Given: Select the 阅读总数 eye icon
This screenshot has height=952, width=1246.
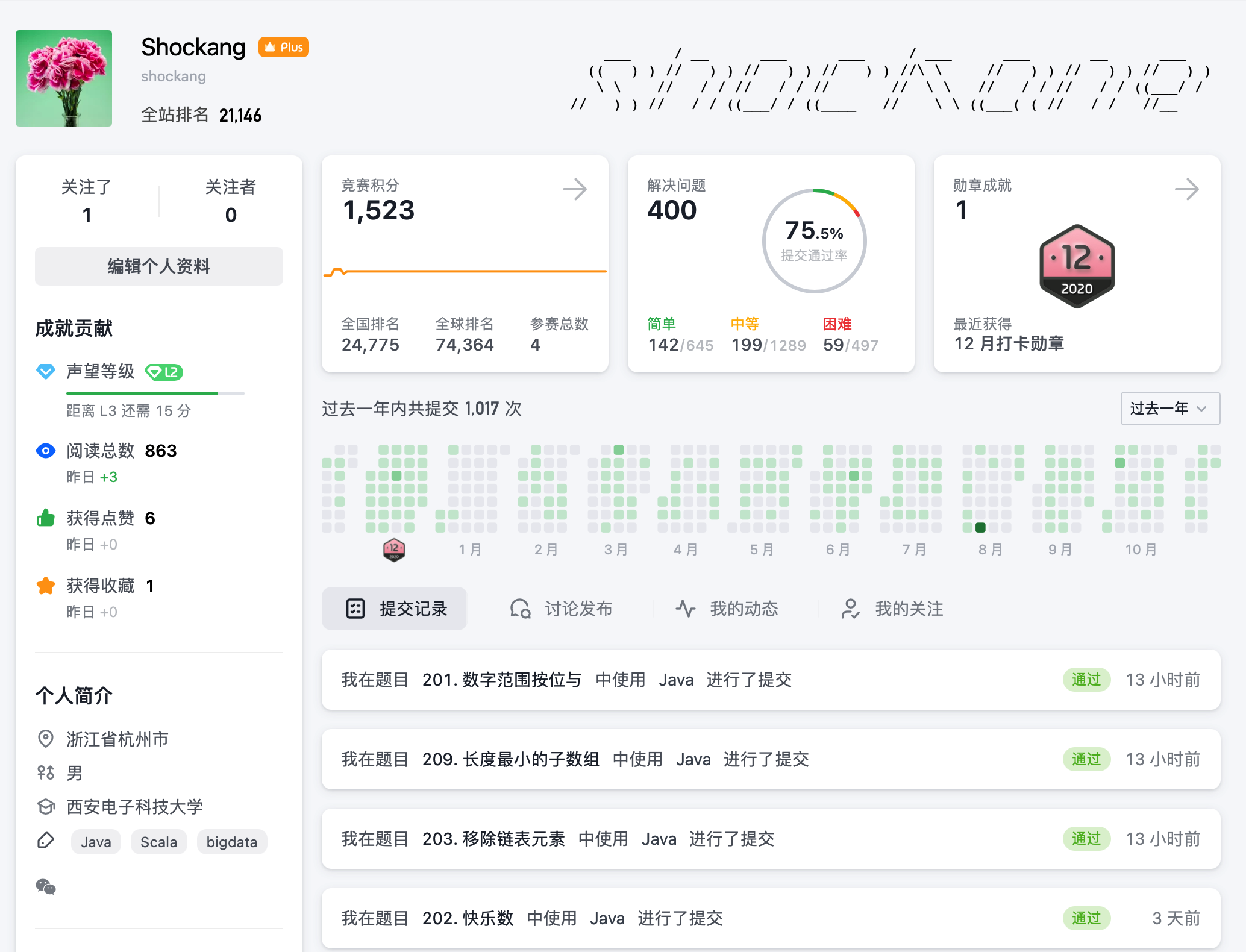Looking at the screenshot, I should point(46,451).
